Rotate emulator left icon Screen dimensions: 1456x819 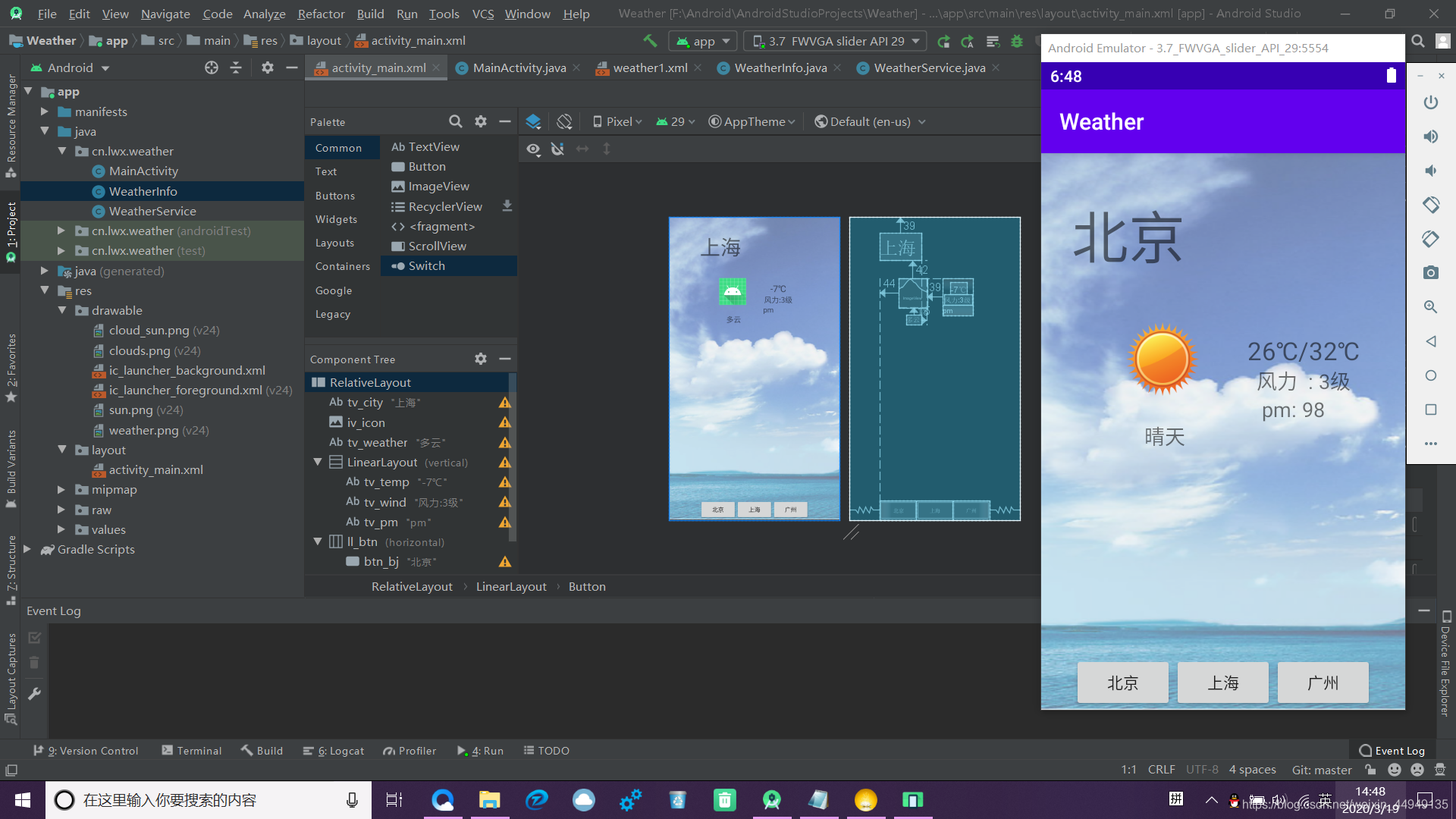coord(1430,205)
